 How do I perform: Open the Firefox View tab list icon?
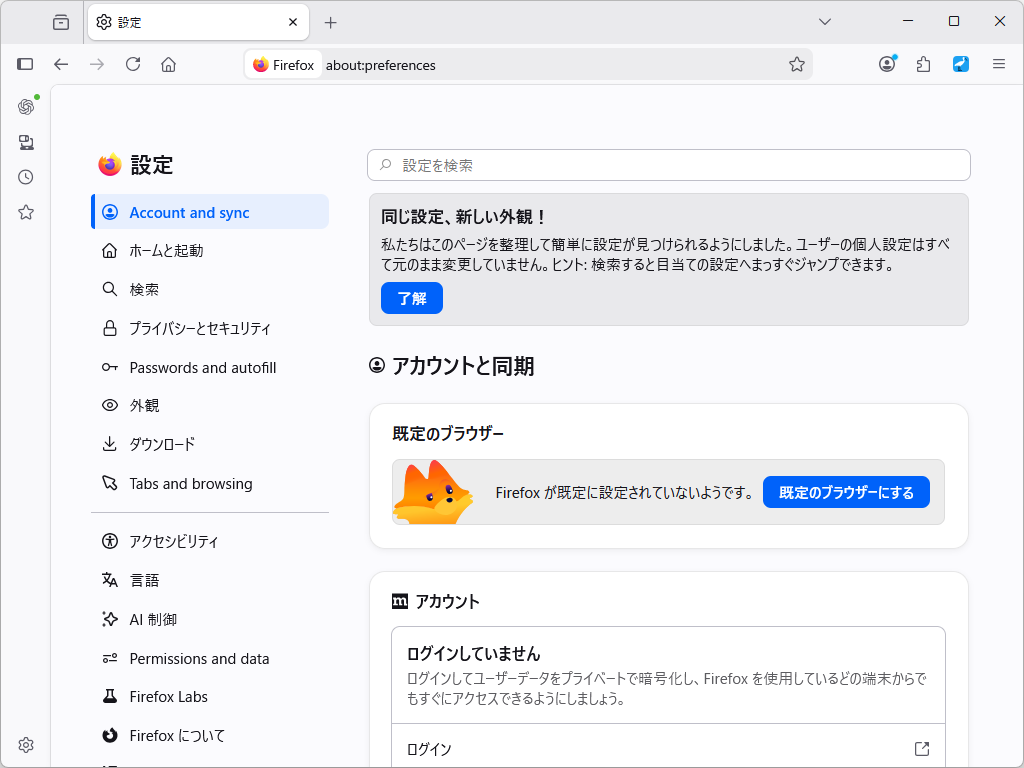pos(61,22)
